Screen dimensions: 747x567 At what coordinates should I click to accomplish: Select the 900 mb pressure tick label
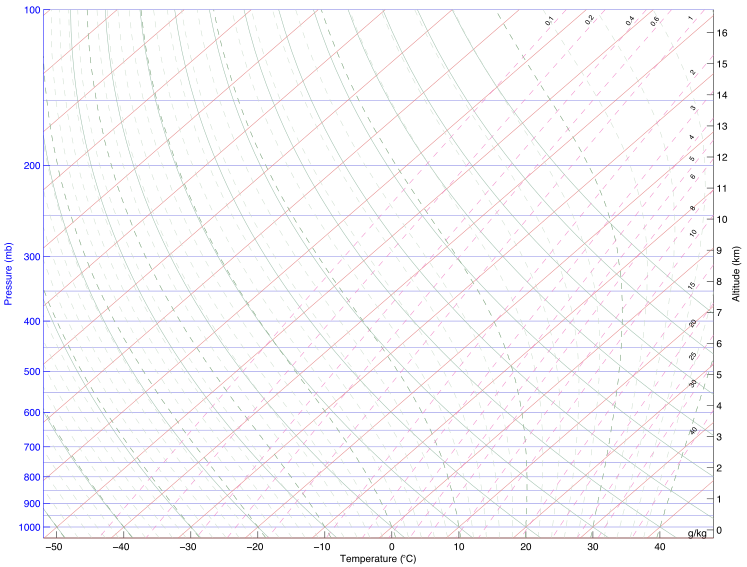click(32, 504)
